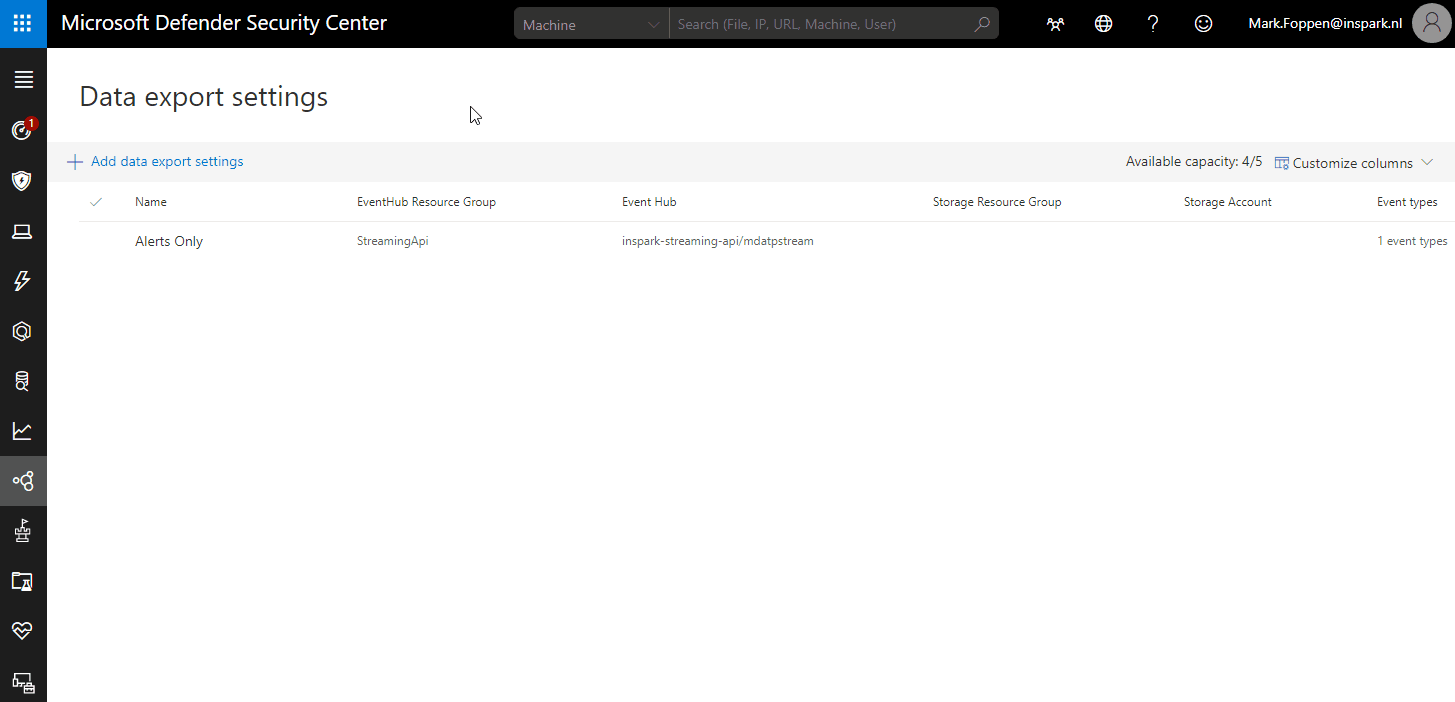Open the dashboard icon with notification badge
Screen dimensions: 1455x702
point(23,130)
